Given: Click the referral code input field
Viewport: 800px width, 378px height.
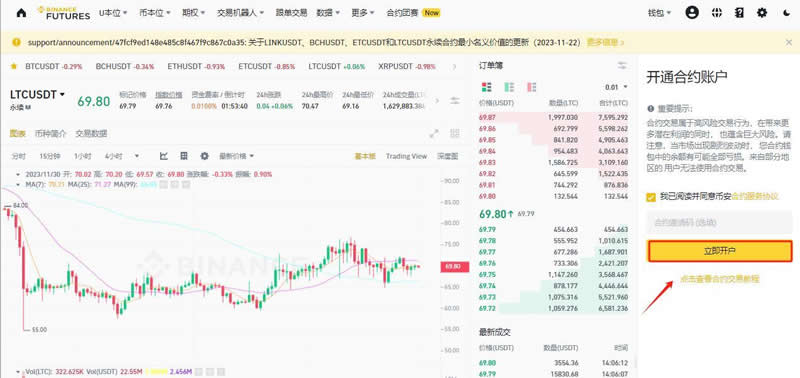Looking at the screenshot, I should [719, 222].
